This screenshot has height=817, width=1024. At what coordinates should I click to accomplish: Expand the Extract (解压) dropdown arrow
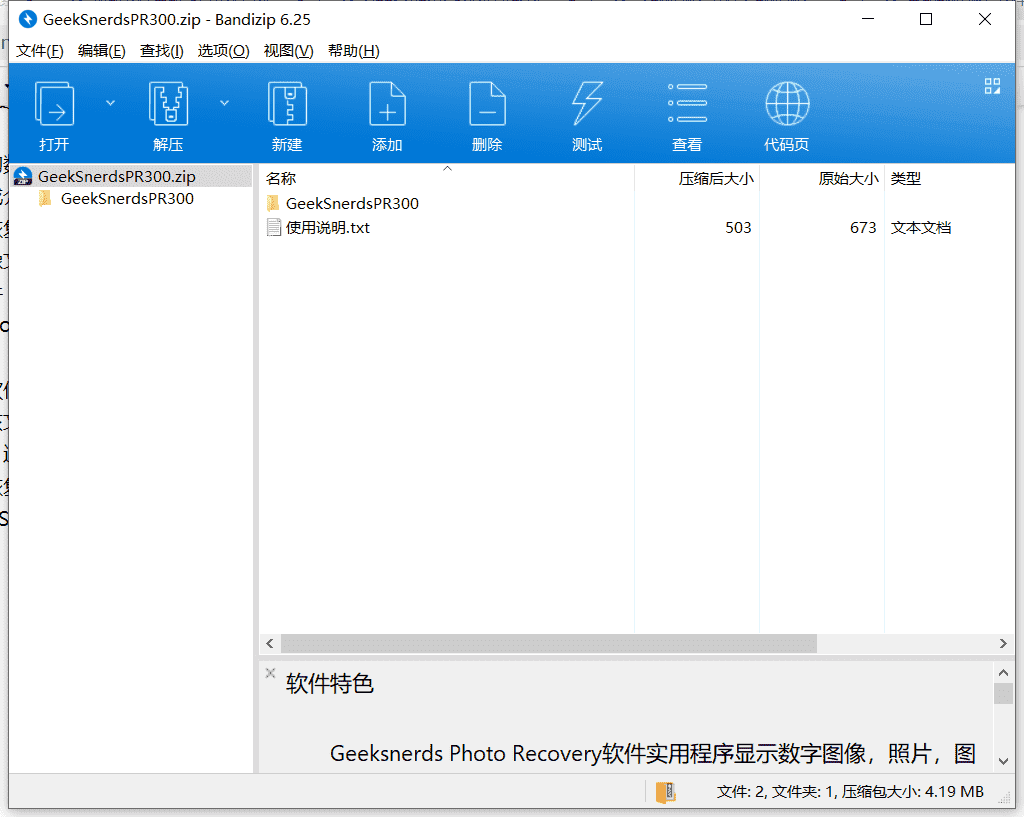[x=224, y=103]
